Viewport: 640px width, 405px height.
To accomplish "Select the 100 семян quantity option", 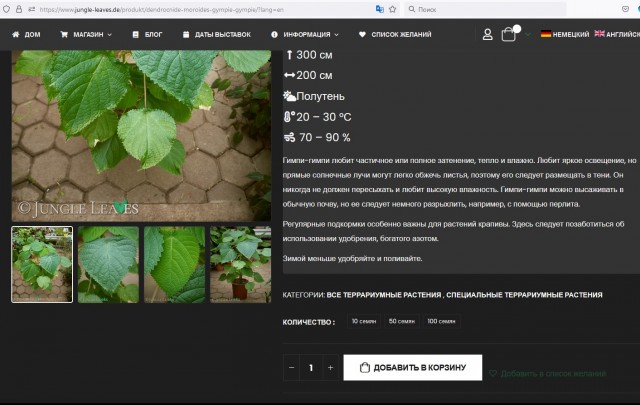I will point(441,321).
